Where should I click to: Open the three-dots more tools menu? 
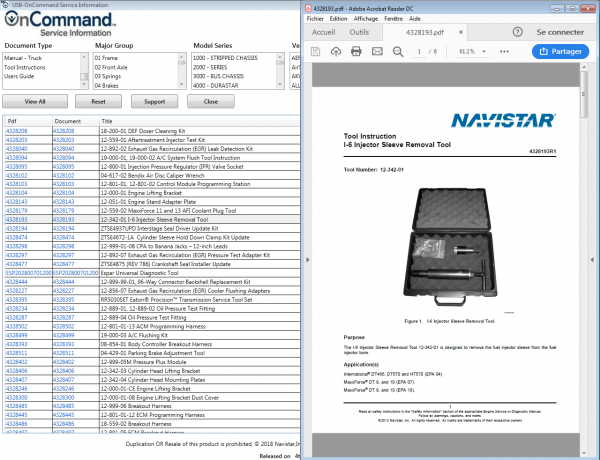tap(504, 51)
